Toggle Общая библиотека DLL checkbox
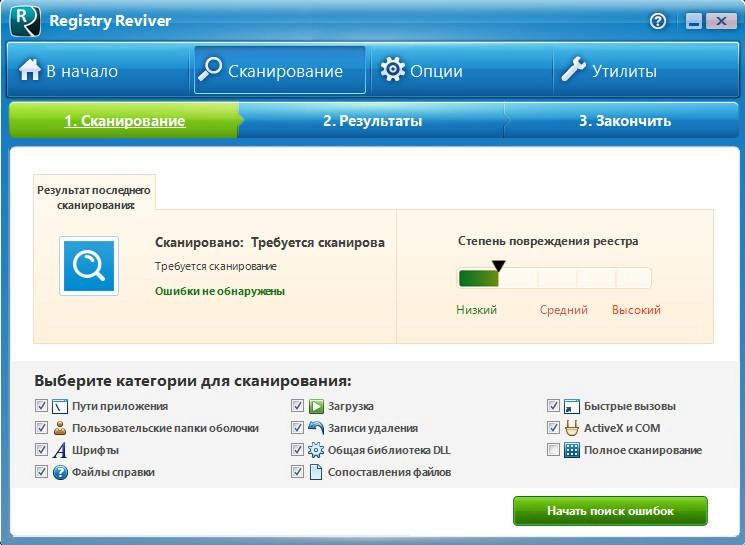The image size is (745, 545). 297,449
